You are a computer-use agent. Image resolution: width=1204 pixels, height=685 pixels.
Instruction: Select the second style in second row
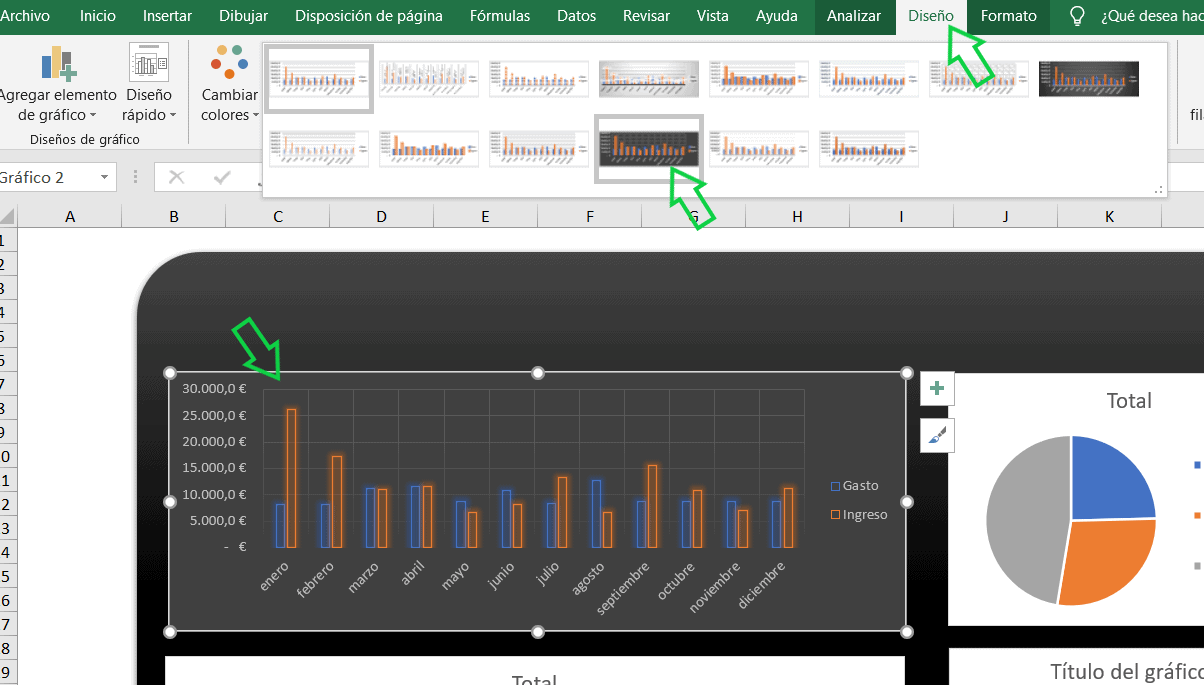point(429,149)
